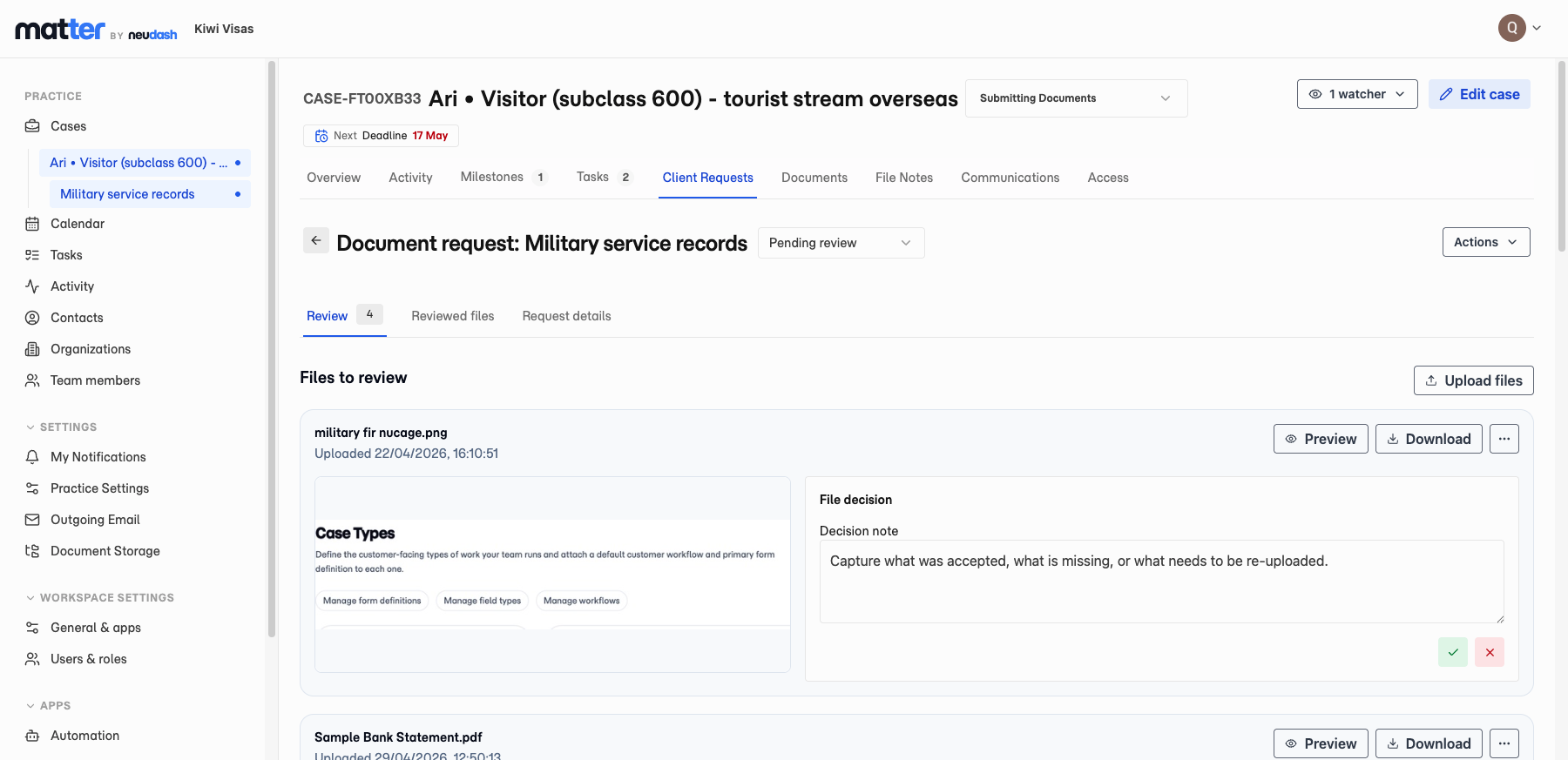Screen dimensions: 1568x760
Task: Collapse the SETTINGS sidebar section
Action: coord(61,427)
